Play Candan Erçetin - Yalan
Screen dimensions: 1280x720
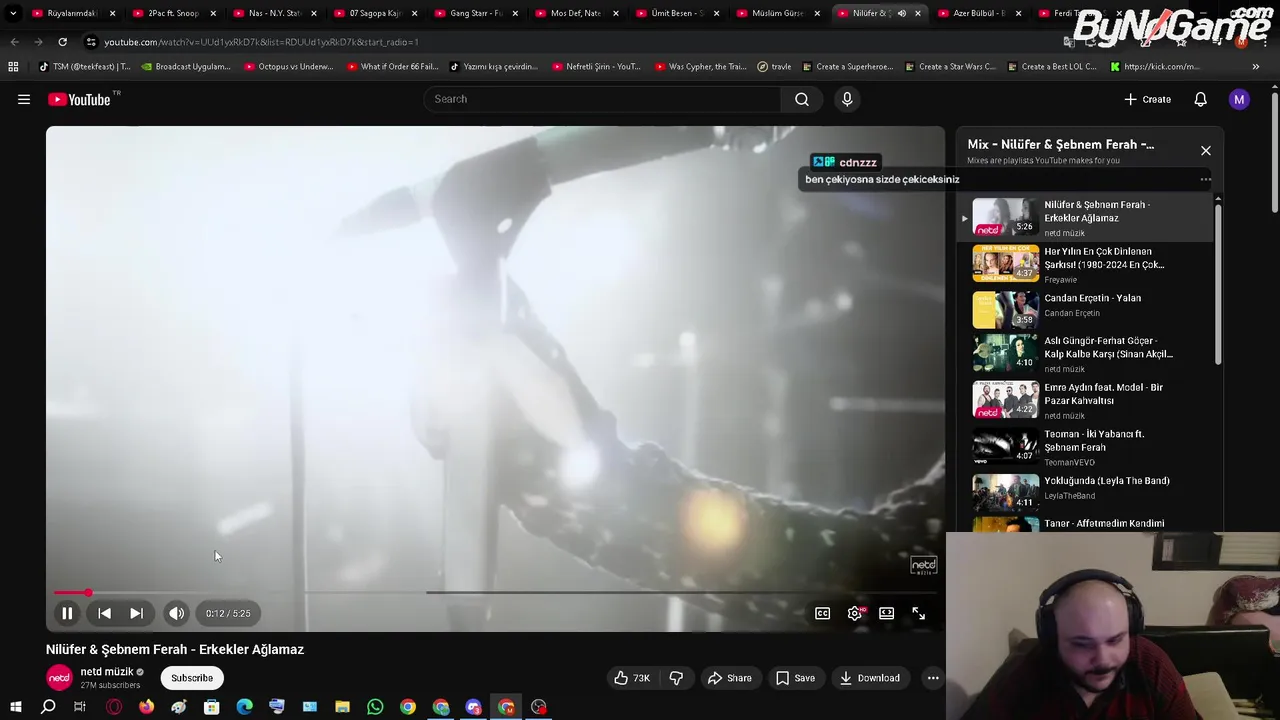pyautogui.click(x=1085, y=310)
